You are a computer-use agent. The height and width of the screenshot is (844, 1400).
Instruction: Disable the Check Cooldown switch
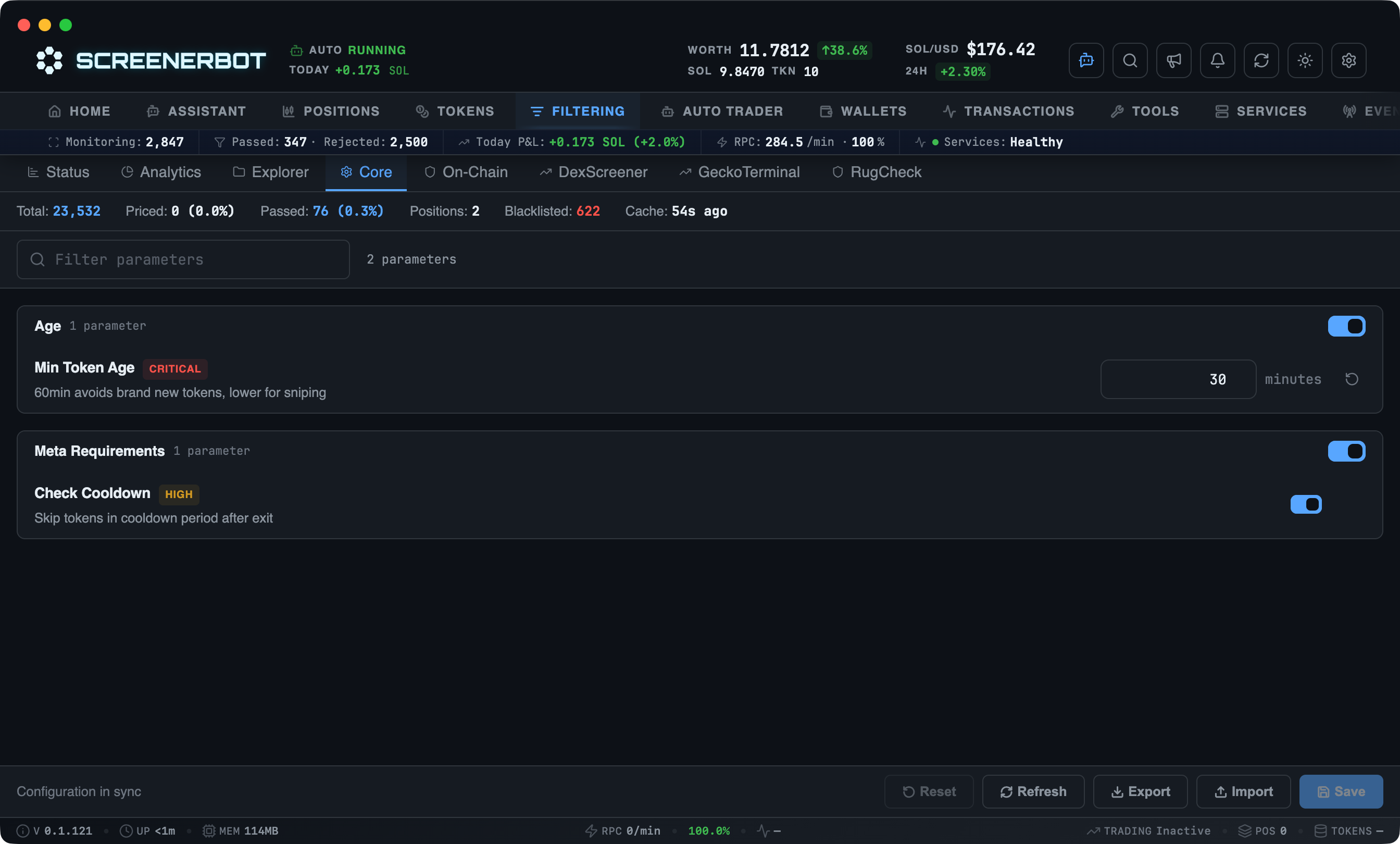(1306, 504)
